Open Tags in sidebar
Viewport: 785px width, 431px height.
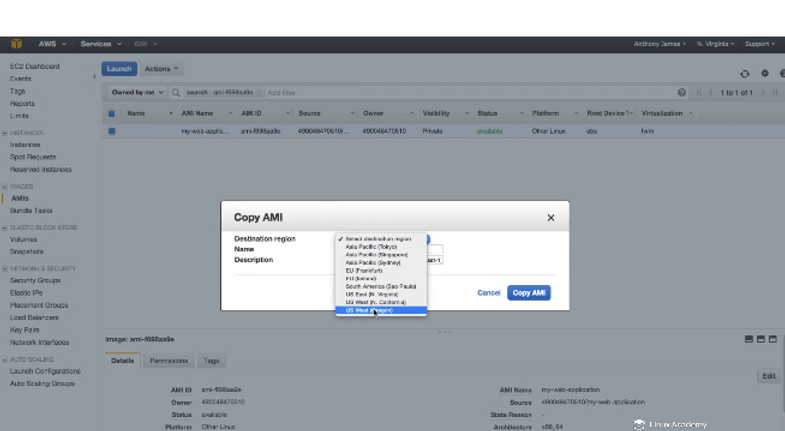18,91
